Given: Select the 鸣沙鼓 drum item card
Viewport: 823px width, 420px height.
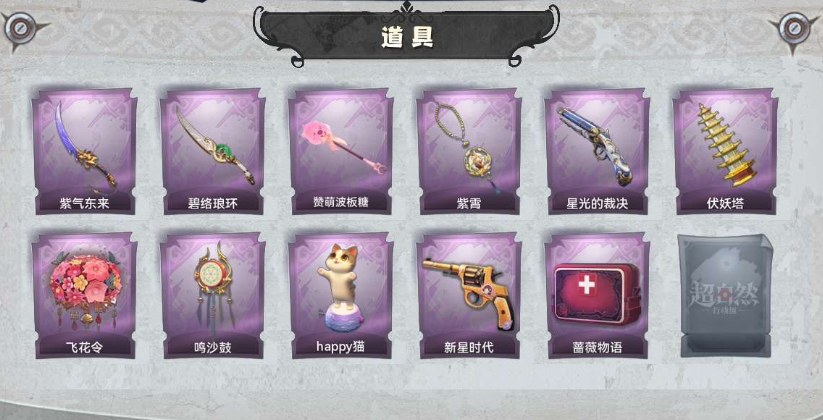Looking at the screenshot, I should (213, 296).
